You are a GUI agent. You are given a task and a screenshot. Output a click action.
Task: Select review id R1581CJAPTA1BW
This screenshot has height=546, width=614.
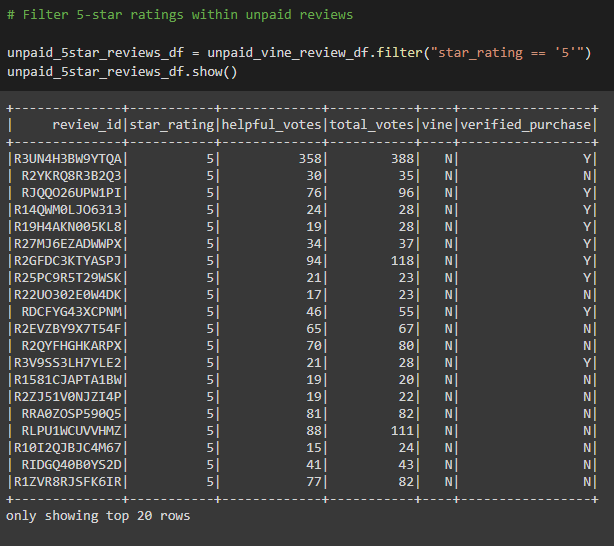[68, 380]
